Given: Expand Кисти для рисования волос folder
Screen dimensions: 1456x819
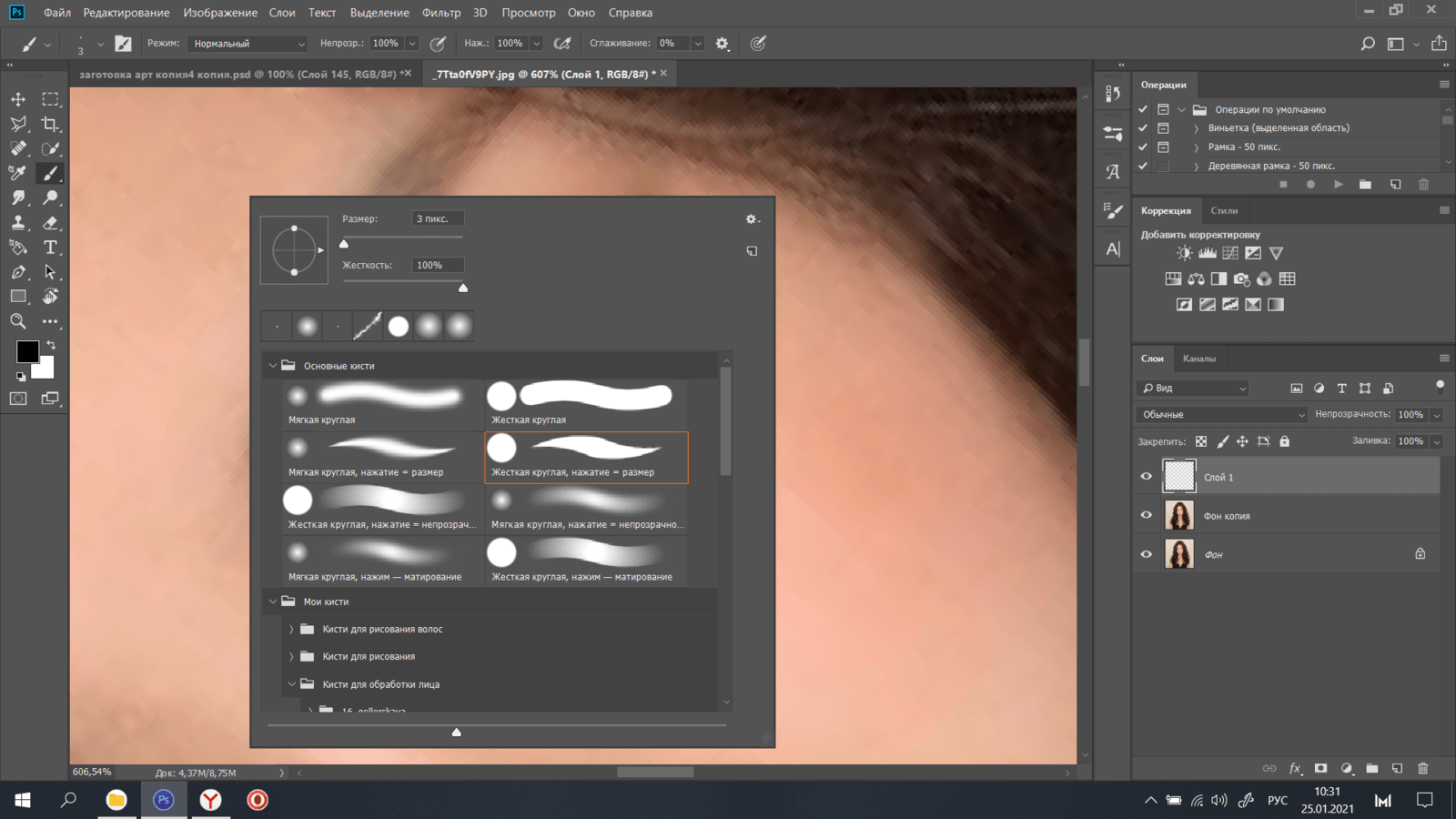Looking at the screenshot, I should pyautogui.click(x=291, y=630).
